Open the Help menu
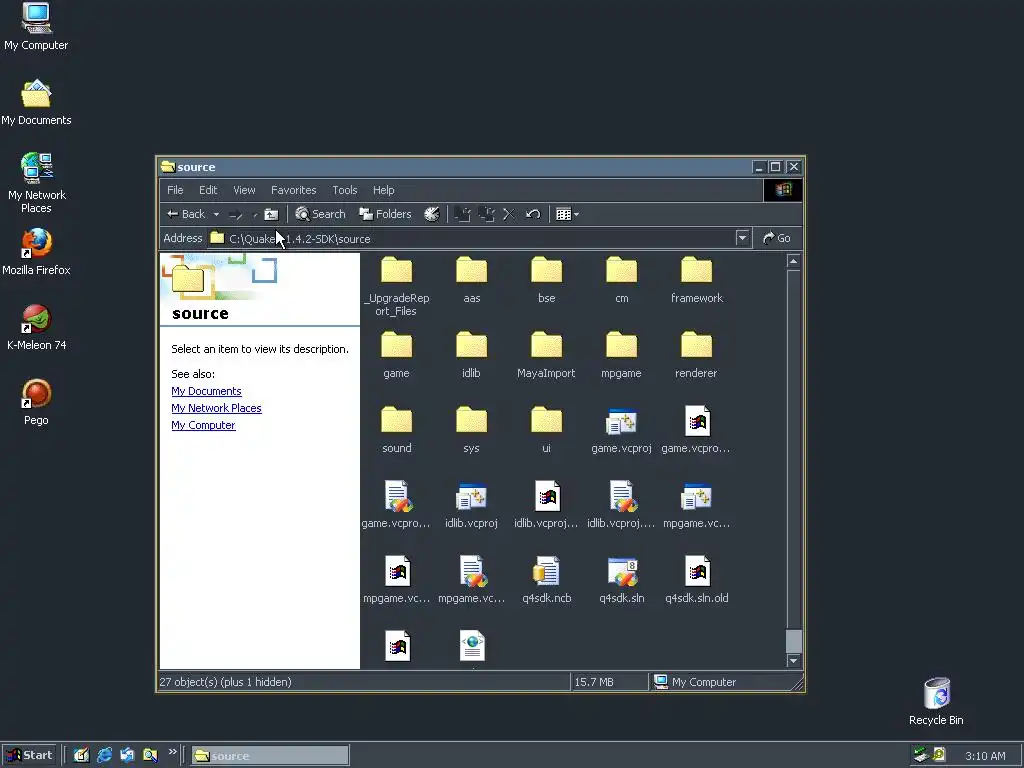The width and height of the screenshot is (1024, 768). click(383, 190)
